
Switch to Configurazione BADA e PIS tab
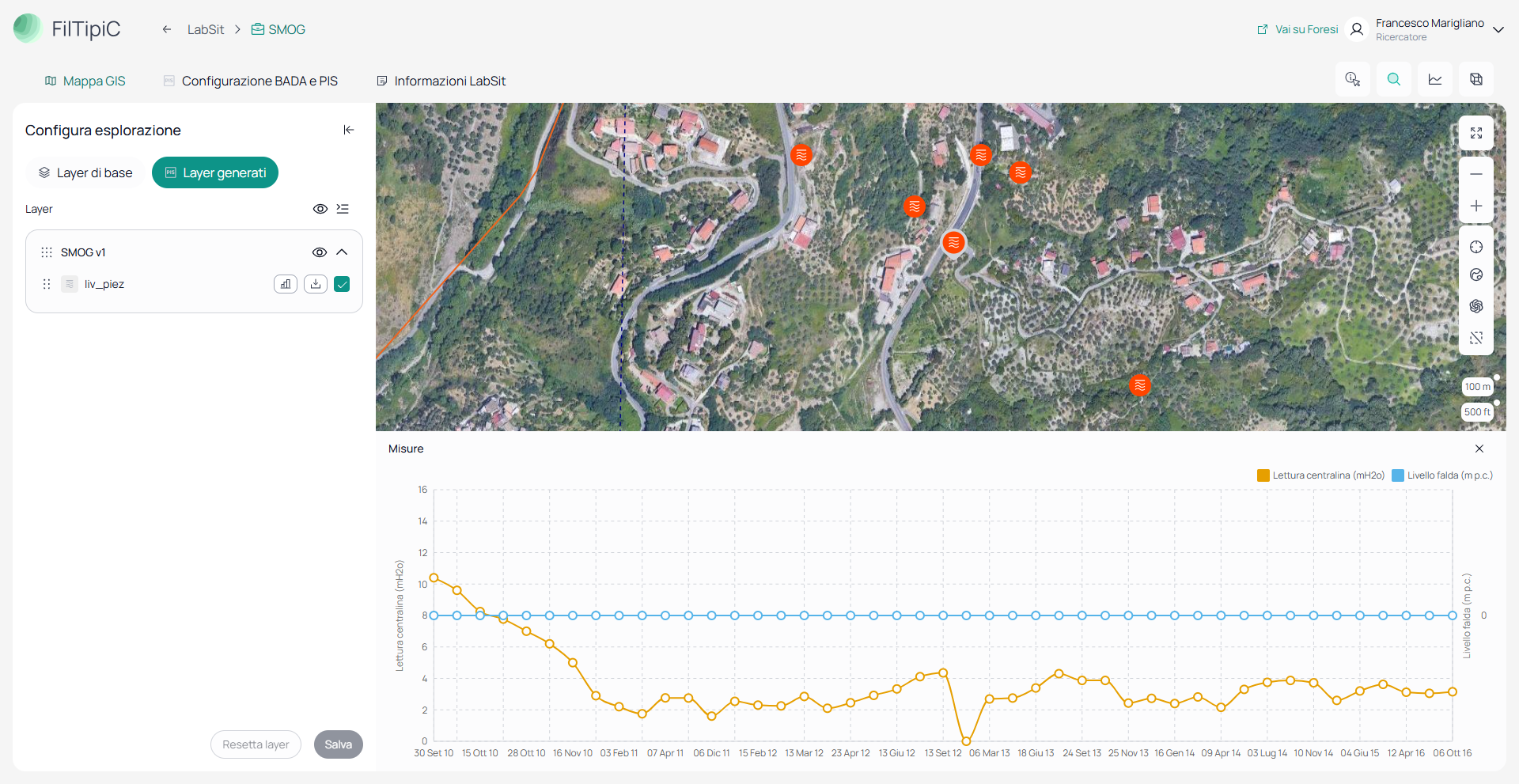tap(250, 81)
